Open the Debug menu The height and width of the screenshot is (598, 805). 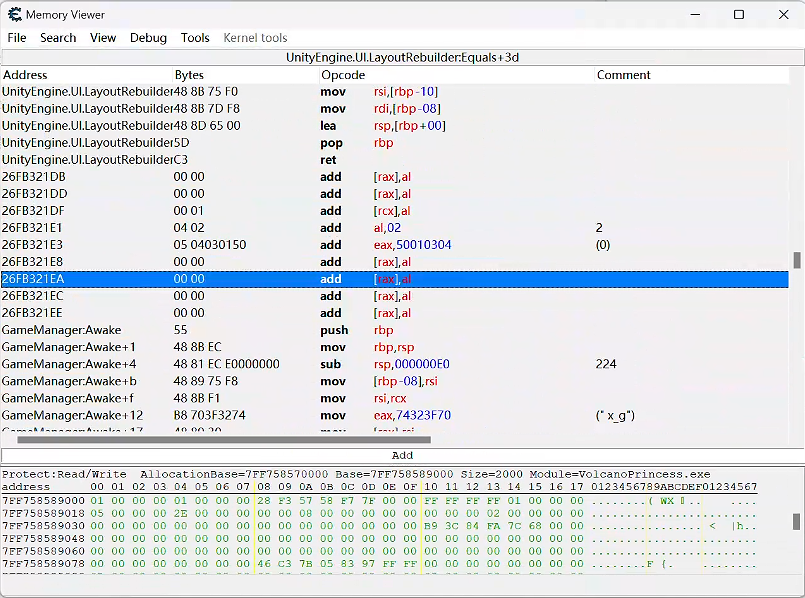148,38
